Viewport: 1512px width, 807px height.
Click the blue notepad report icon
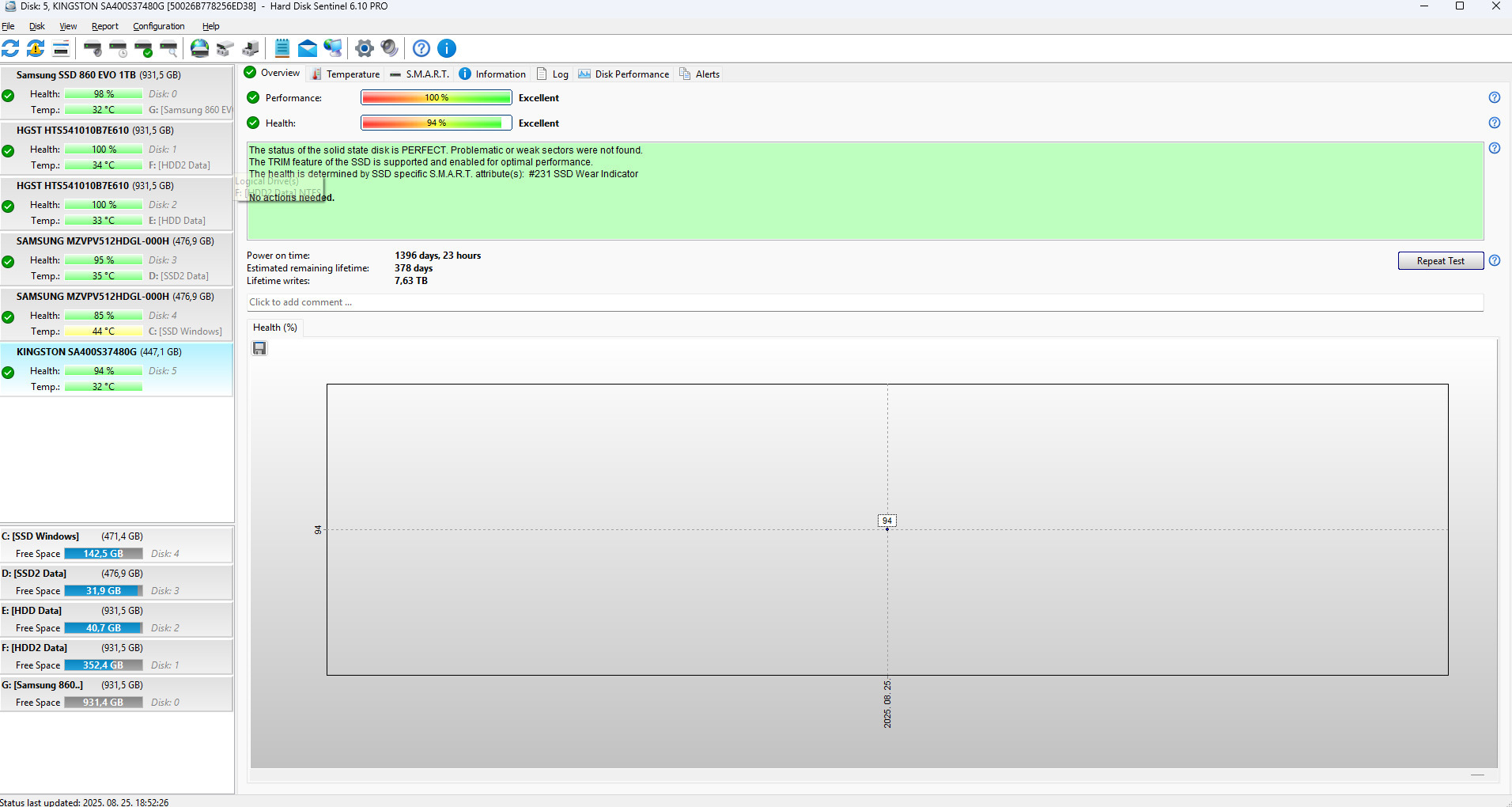(282, 48)
